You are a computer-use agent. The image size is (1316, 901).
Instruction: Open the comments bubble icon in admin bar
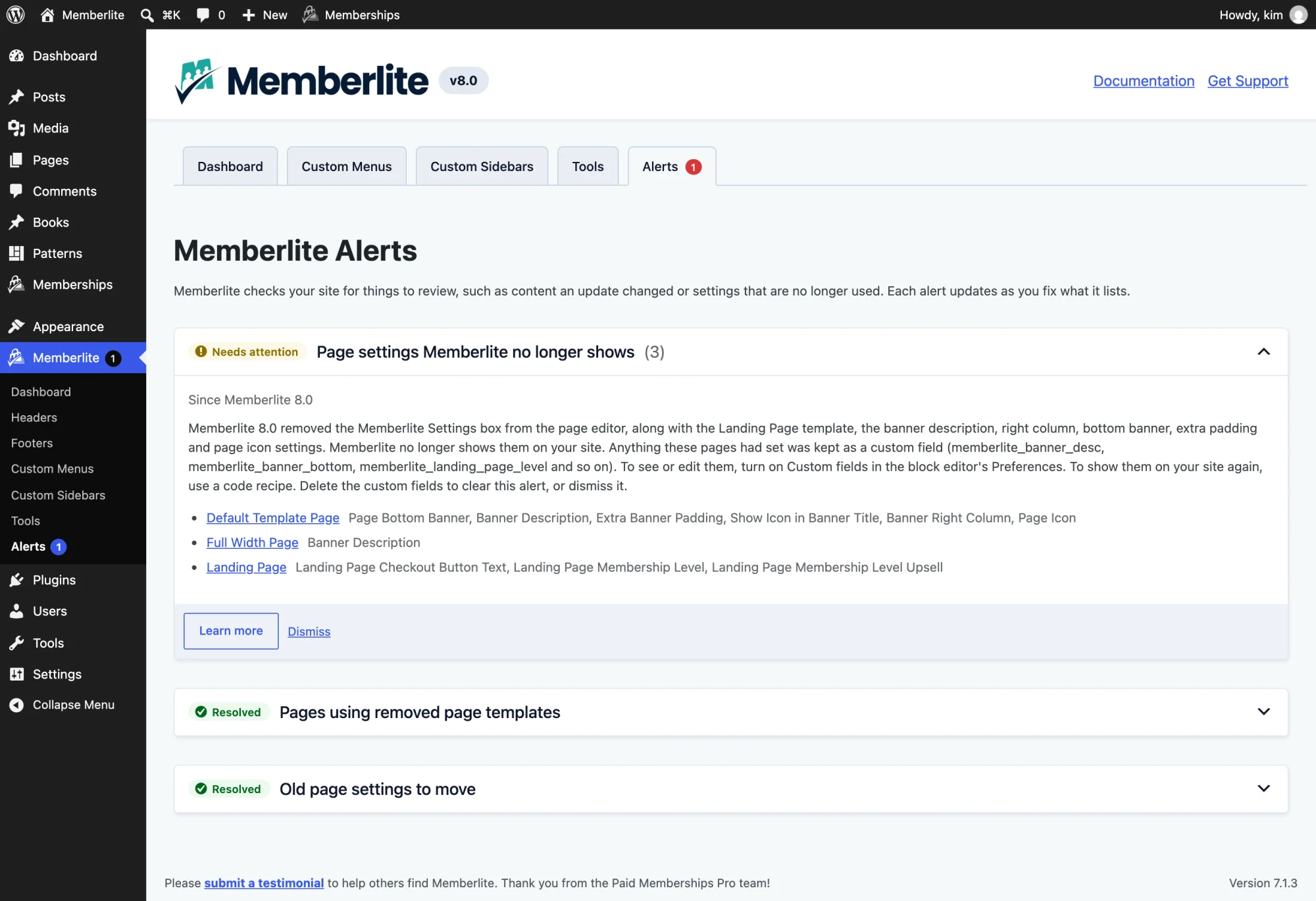203,14
